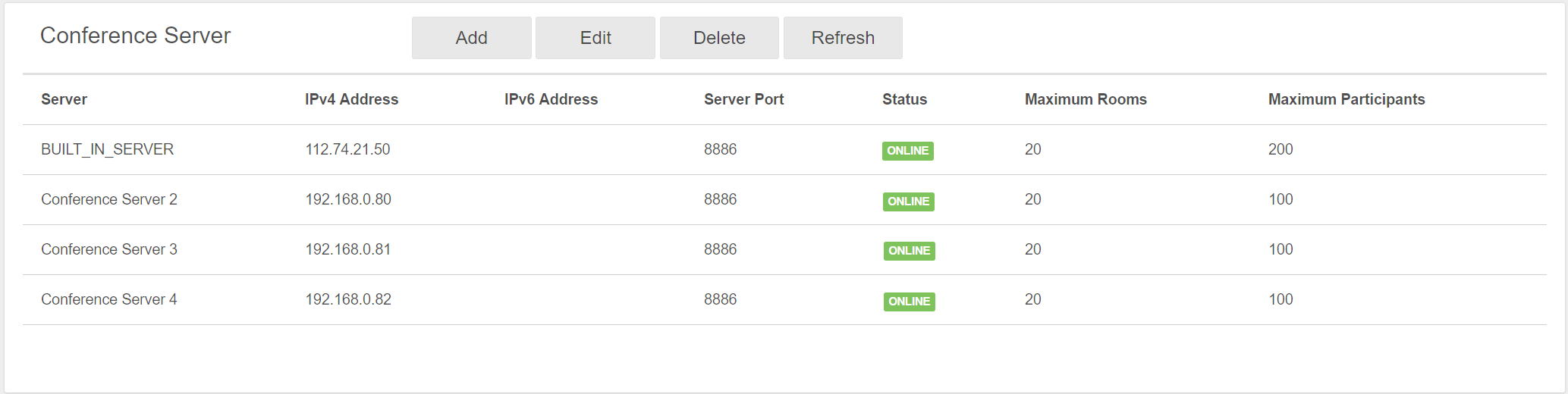Image resolution: width=1568 pixels, height=394 pixels.
Task: Click ONLINE status badge of Conference Server 4
Action: tap(909, 302)
